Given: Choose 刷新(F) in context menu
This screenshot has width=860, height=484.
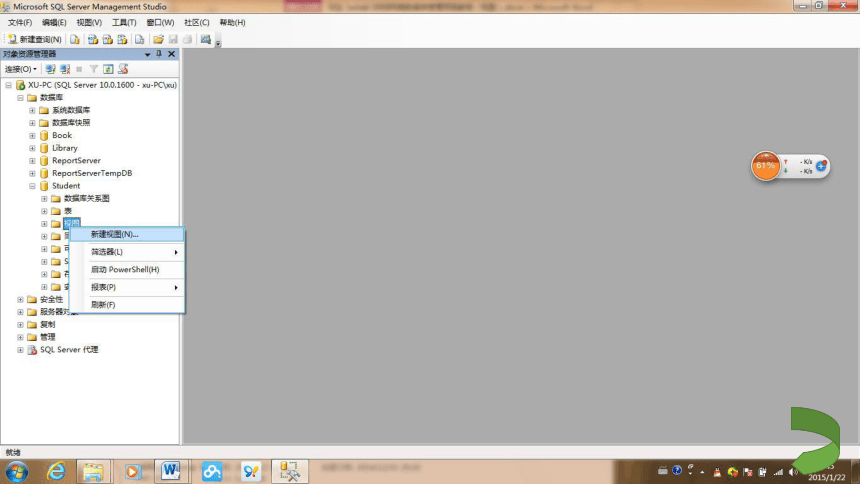Looking at the screenshot, I should click(x=127, y=305).
